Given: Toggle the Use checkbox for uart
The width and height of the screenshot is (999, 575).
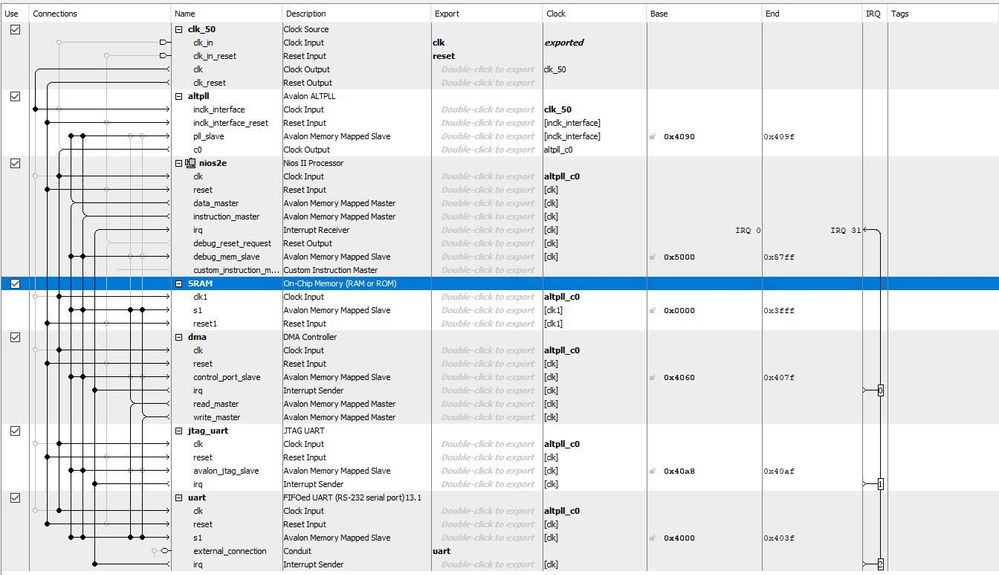Looking at the screenshot, I should (15, 497).
